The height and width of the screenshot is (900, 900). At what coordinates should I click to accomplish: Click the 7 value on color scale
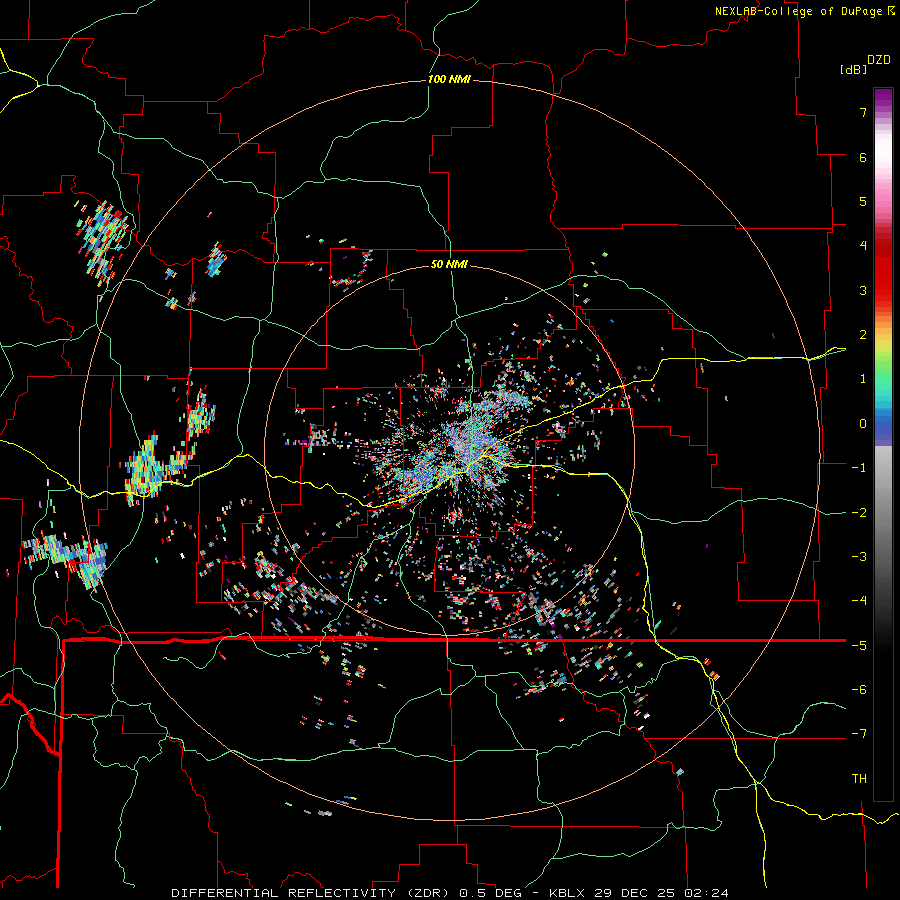[x=863, y=112]
